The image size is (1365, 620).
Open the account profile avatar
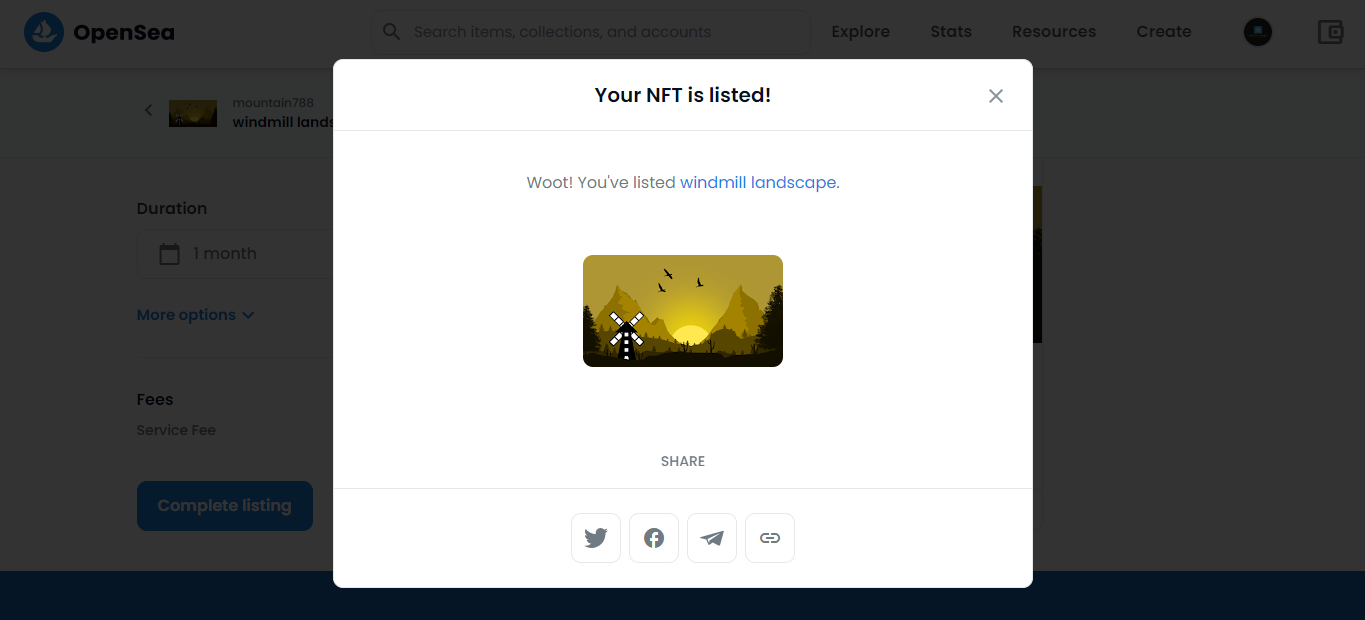(1258, 32)
